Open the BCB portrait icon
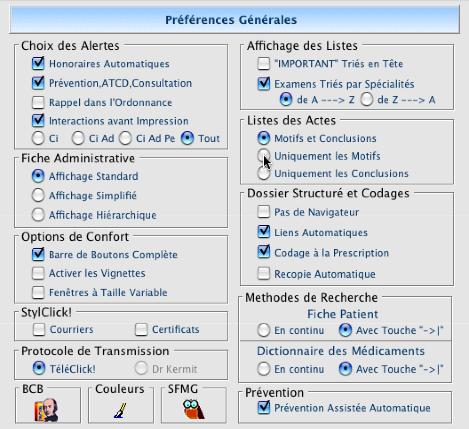Viewport: 469px width, 429px height. click(46, 409)
